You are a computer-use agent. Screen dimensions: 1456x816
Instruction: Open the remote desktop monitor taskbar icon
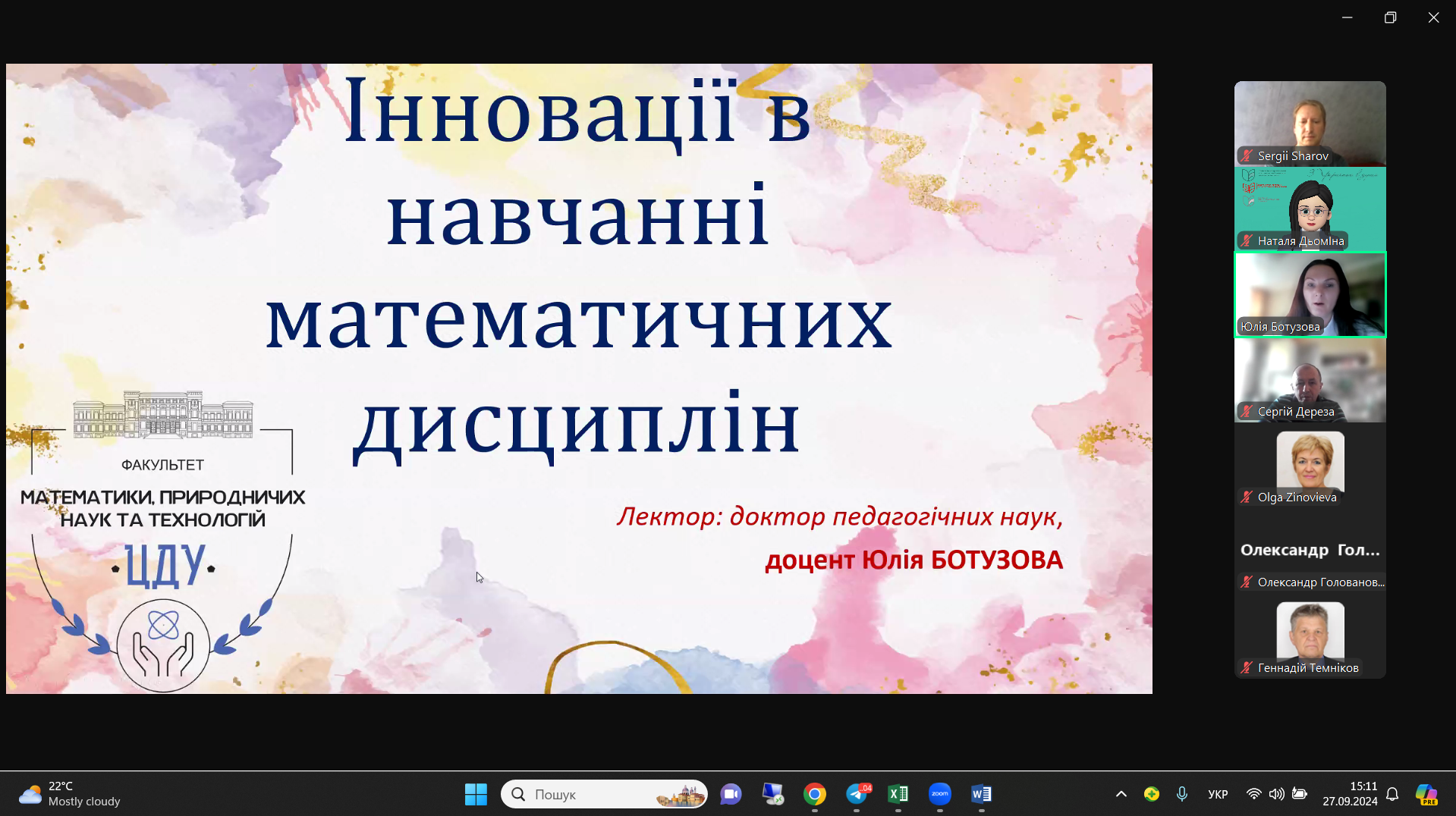click(x=772, y=794)
